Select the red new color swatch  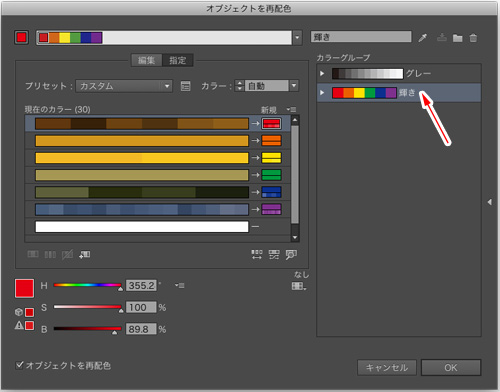point(271,124)
